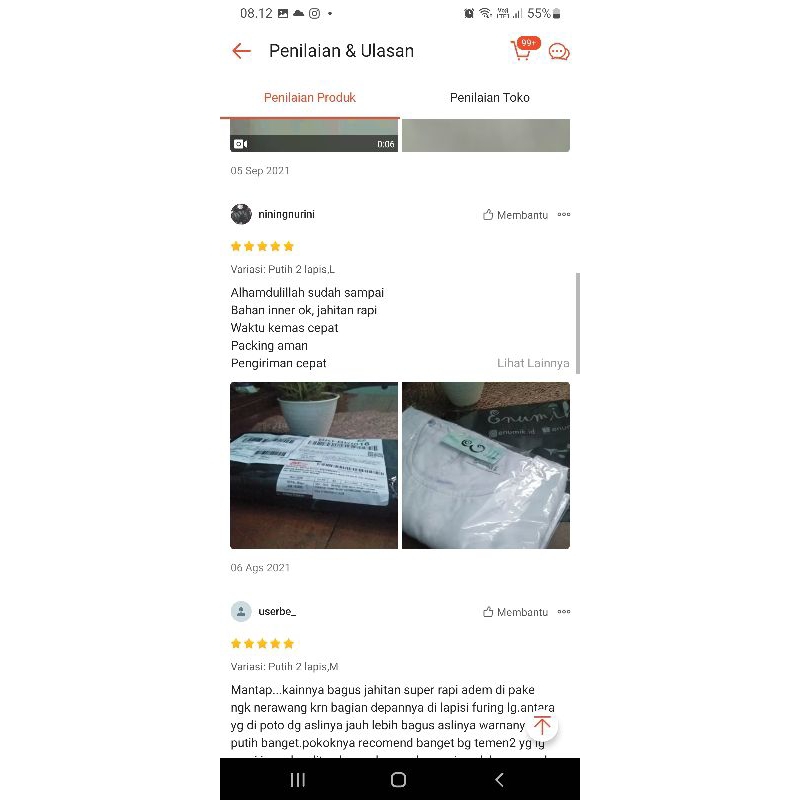Open three-dot options for niningnurini's review
800x800 pixels.
point(564,215)
